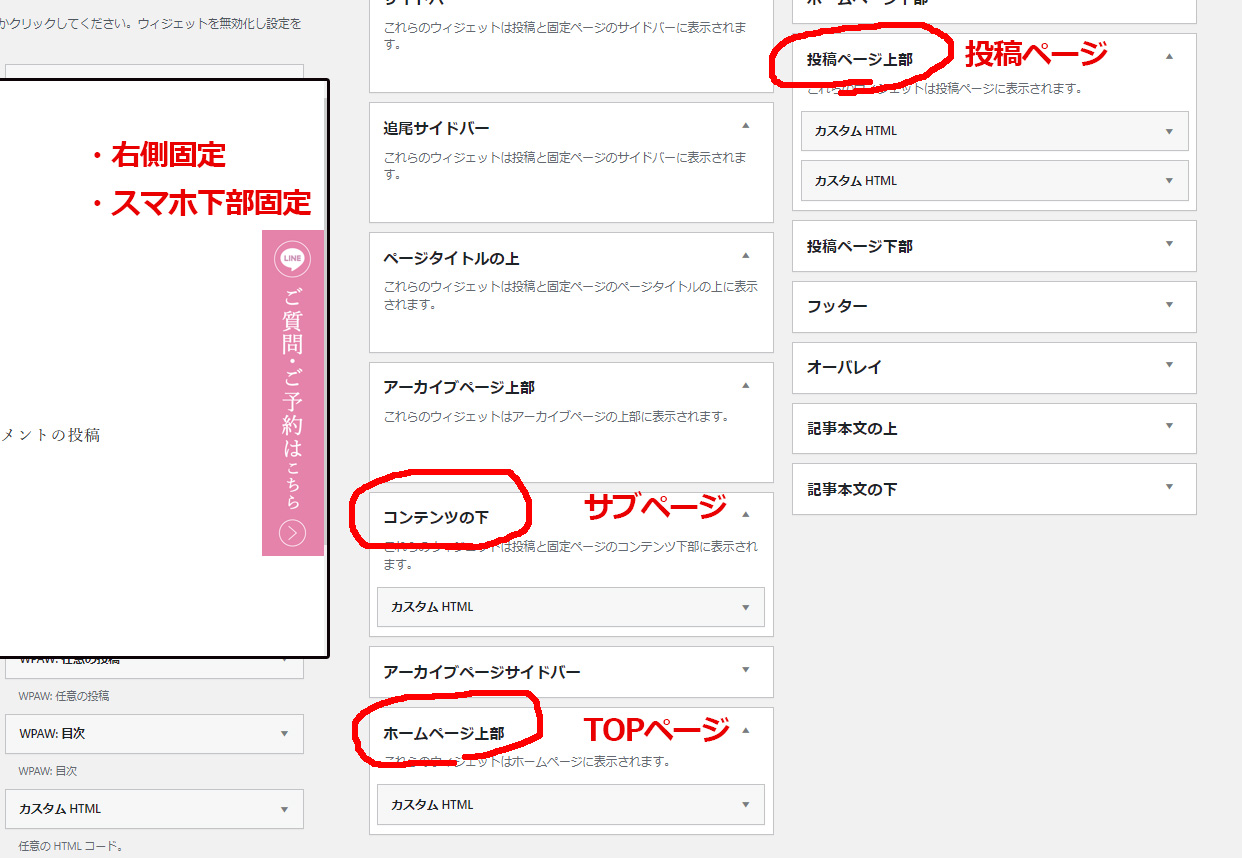This screenshot has width=1242, height=858.
Task: Collapse the ホームページ上部 widget area arrow
Action: pyautogui.click(x=745, y=730)
